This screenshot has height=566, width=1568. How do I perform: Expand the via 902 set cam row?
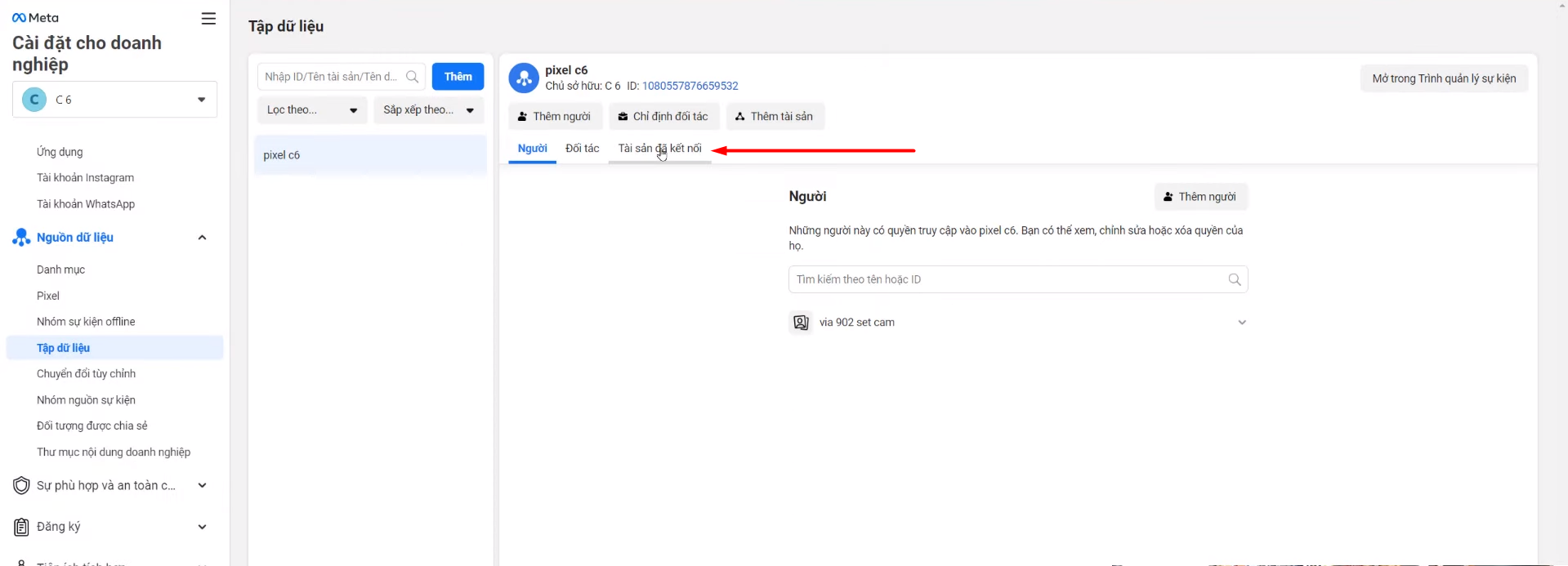pyautogui.click(x=1241, y=323)
